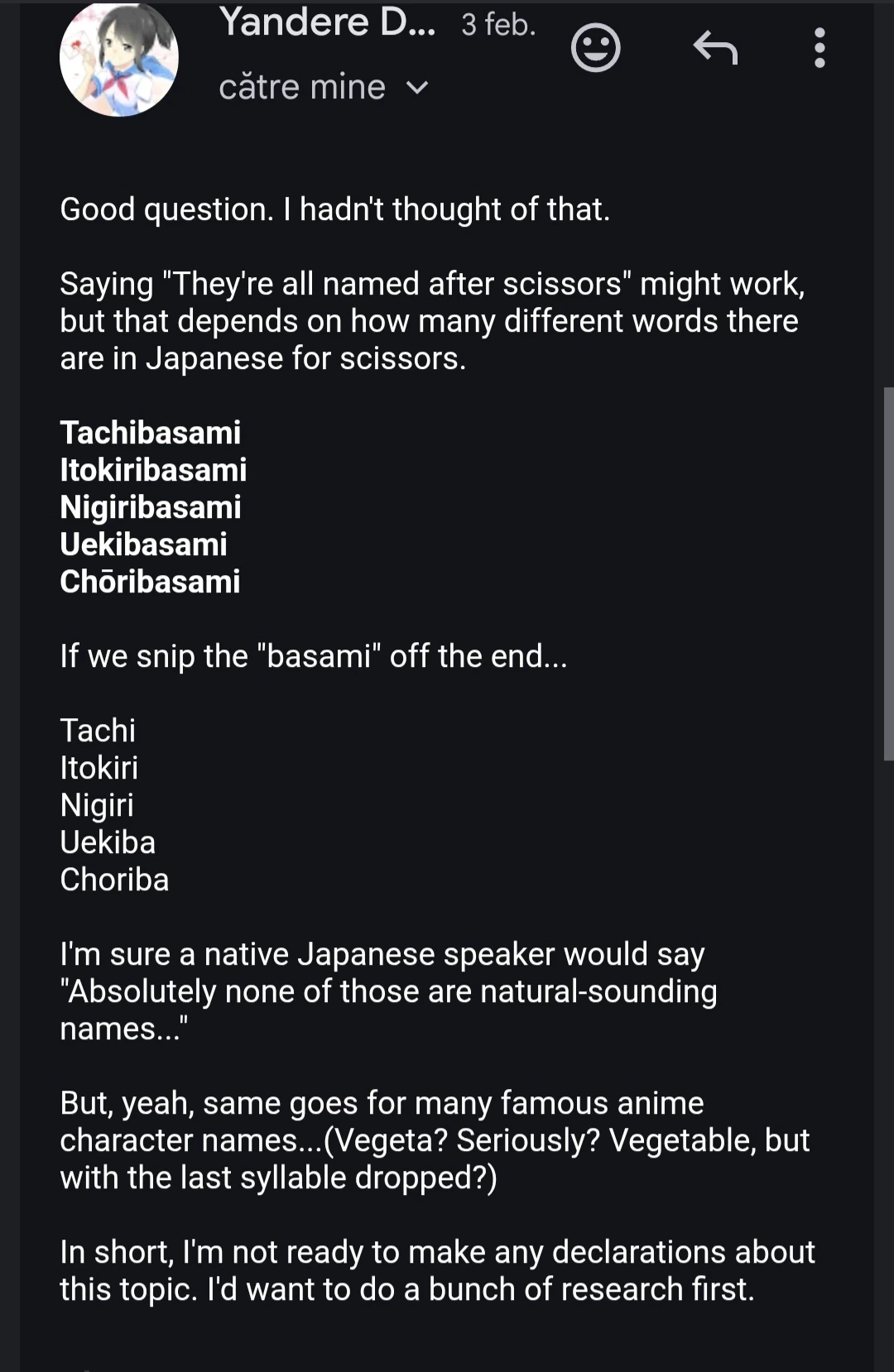Tap the bold word 'Tachibasami'
Screen dimensions: 894x1372
[x=151, y=433]
